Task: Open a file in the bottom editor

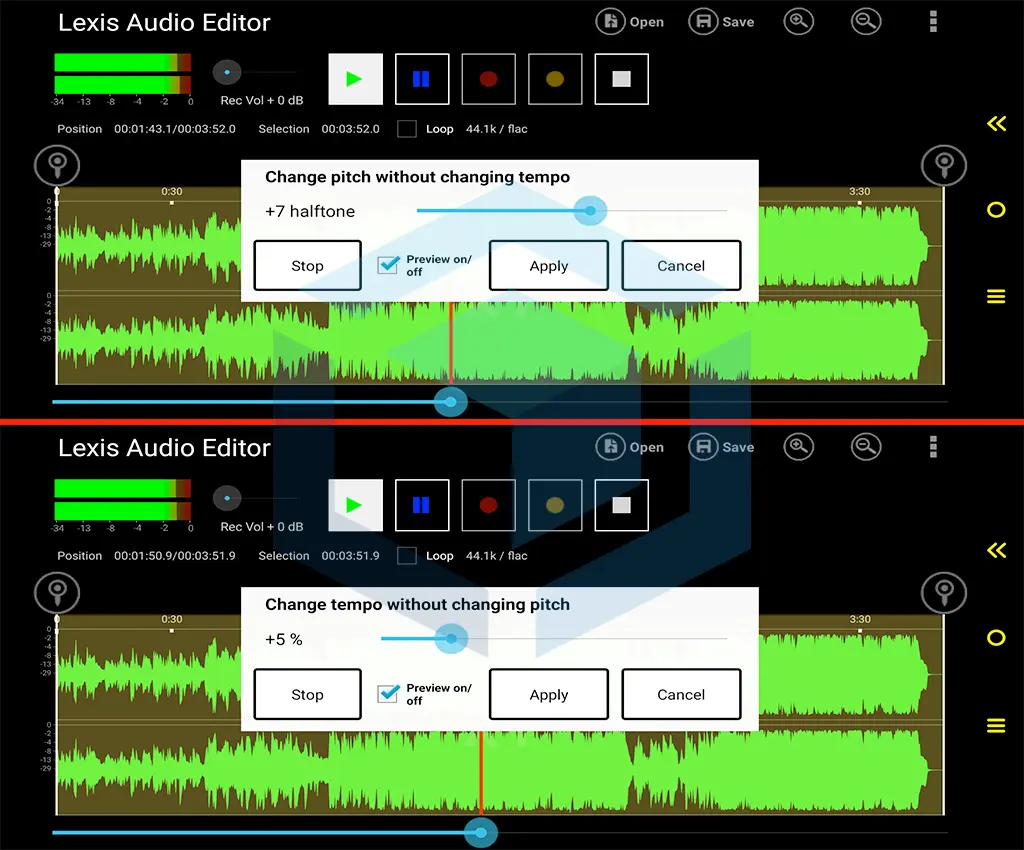Action: click(x=630, y=447)
